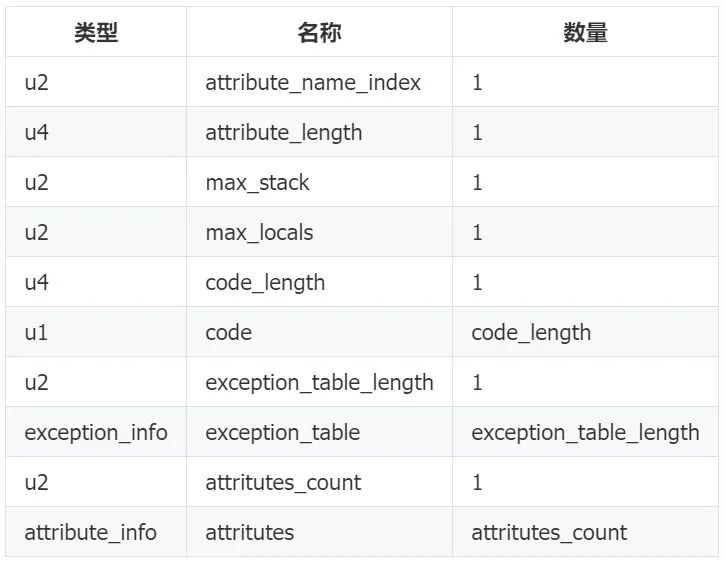Select the code_length name cell in u4 row
The height and width of the screenshot is (562, 725).
265,282
